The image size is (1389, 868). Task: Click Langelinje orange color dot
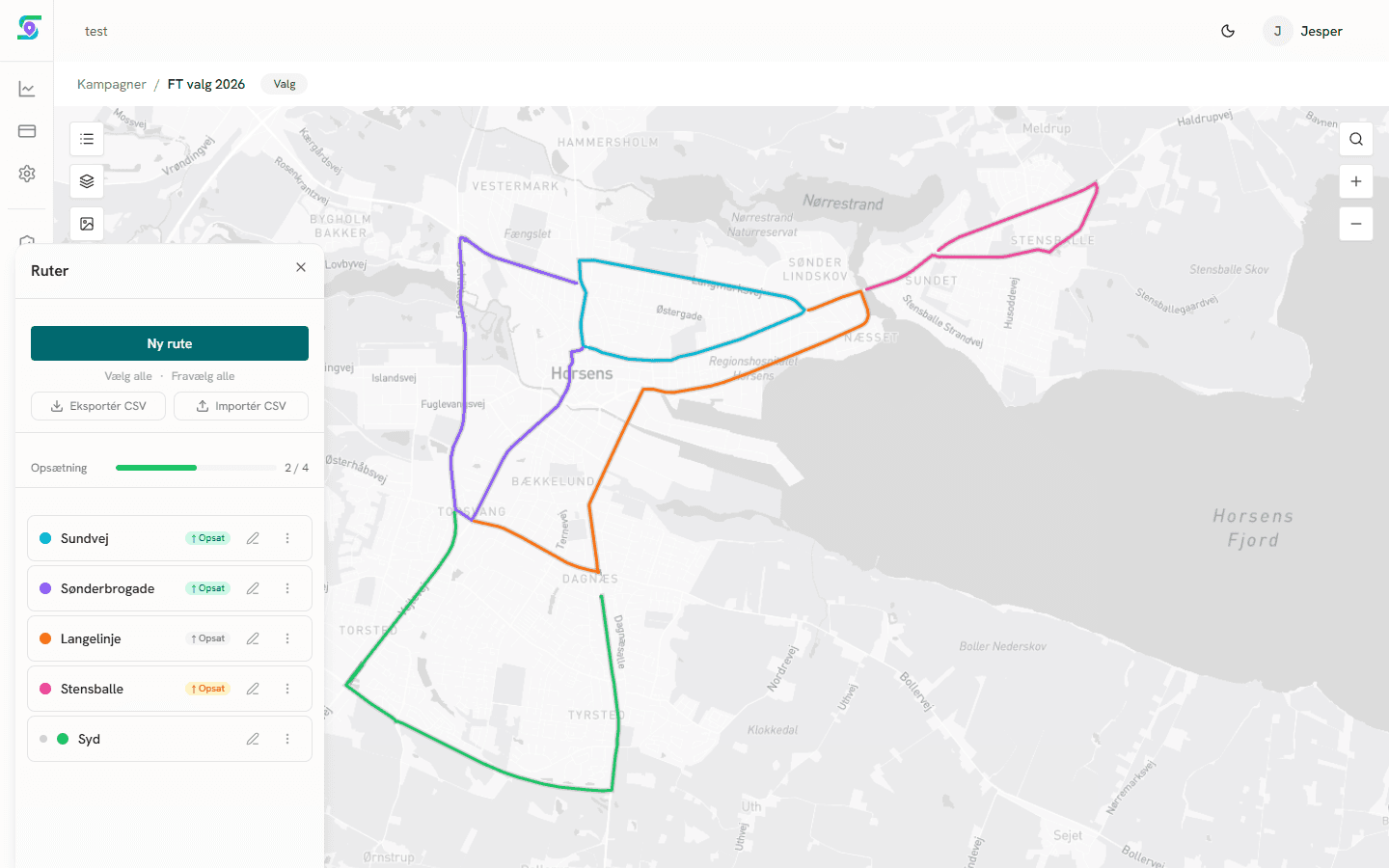pyautogui.click(x=45, y=638)
